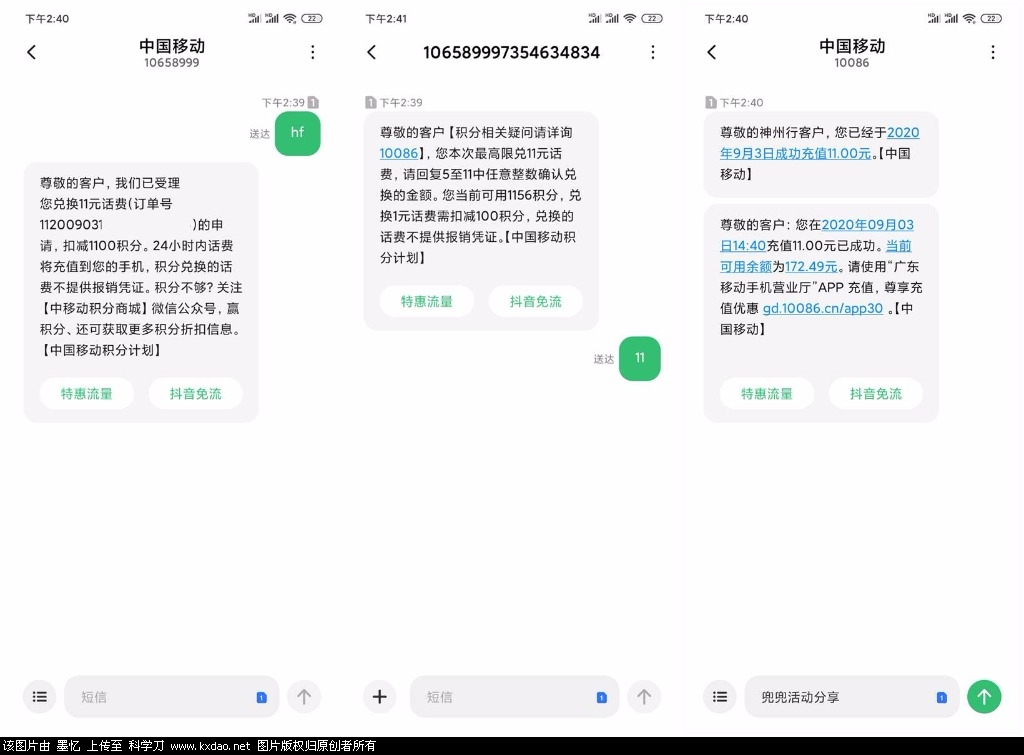This screenshot has width=1024, height=755.
Task: Go back from the 10658999 中国移动 chat
Action: pyautogui.click(x=31, y=52)
